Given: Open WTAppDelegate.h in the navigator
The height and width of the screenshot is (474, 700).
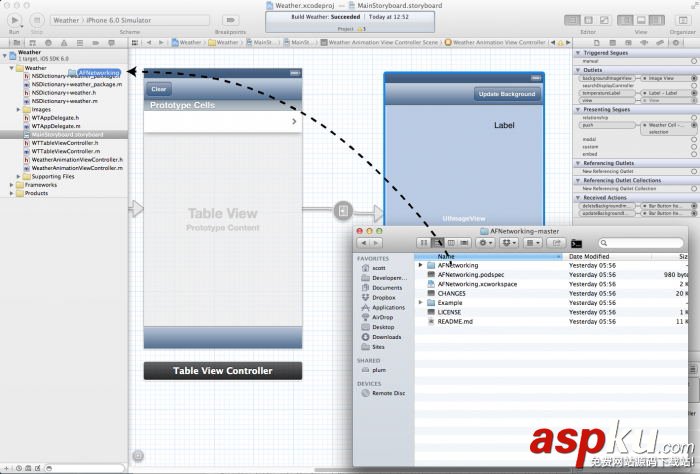Looking at the screenshot, I should coord(55,118).
